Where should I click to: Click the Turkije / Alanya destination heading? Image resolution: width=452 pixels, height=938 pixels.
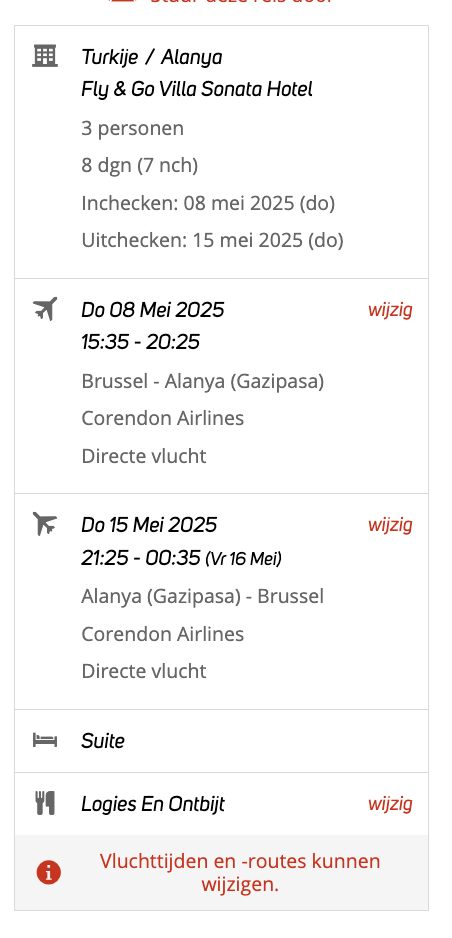pos(151,57)
